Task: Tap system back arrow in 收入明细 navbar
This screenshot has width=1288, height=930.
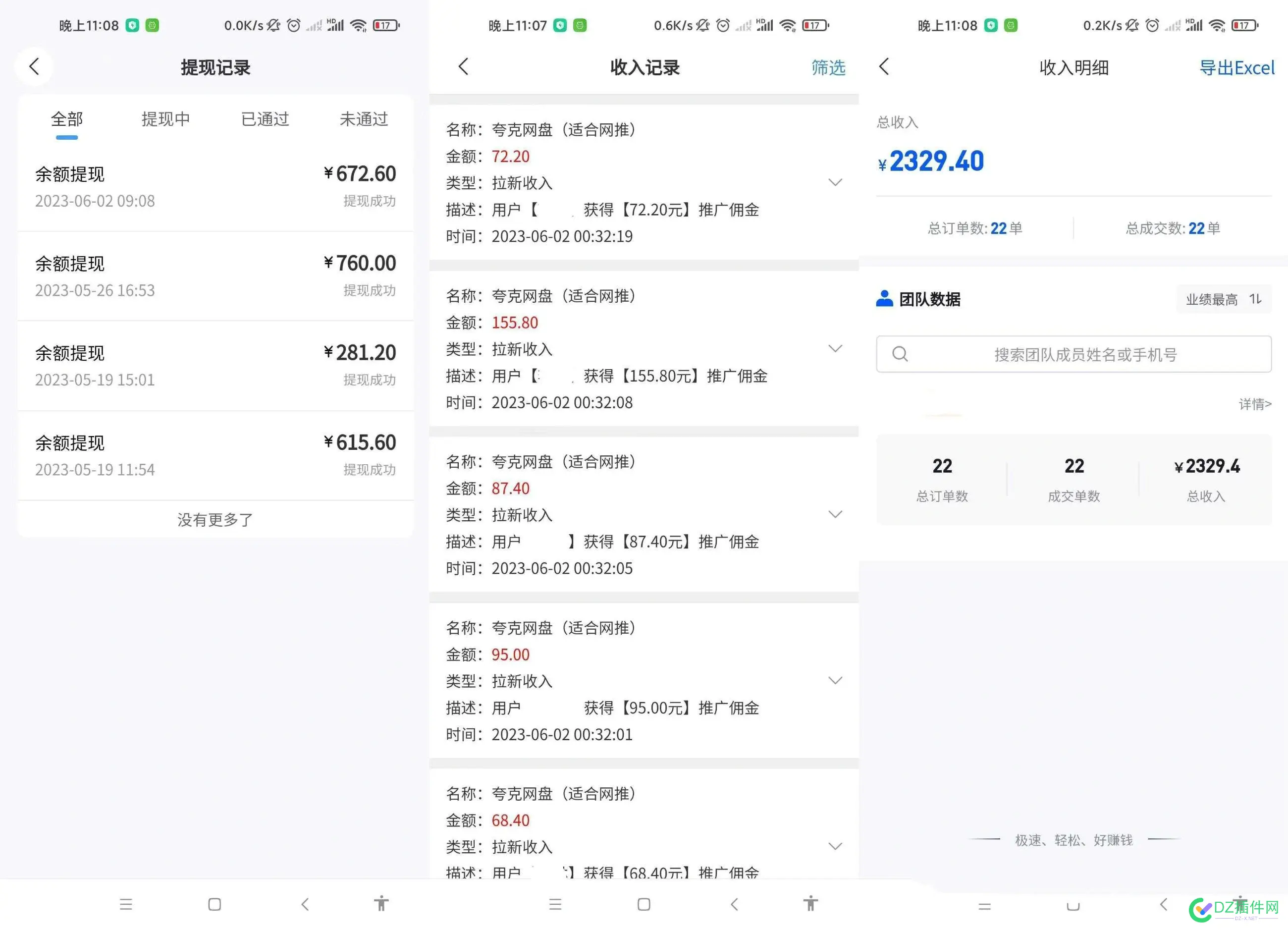Action: coord(1164,904)
